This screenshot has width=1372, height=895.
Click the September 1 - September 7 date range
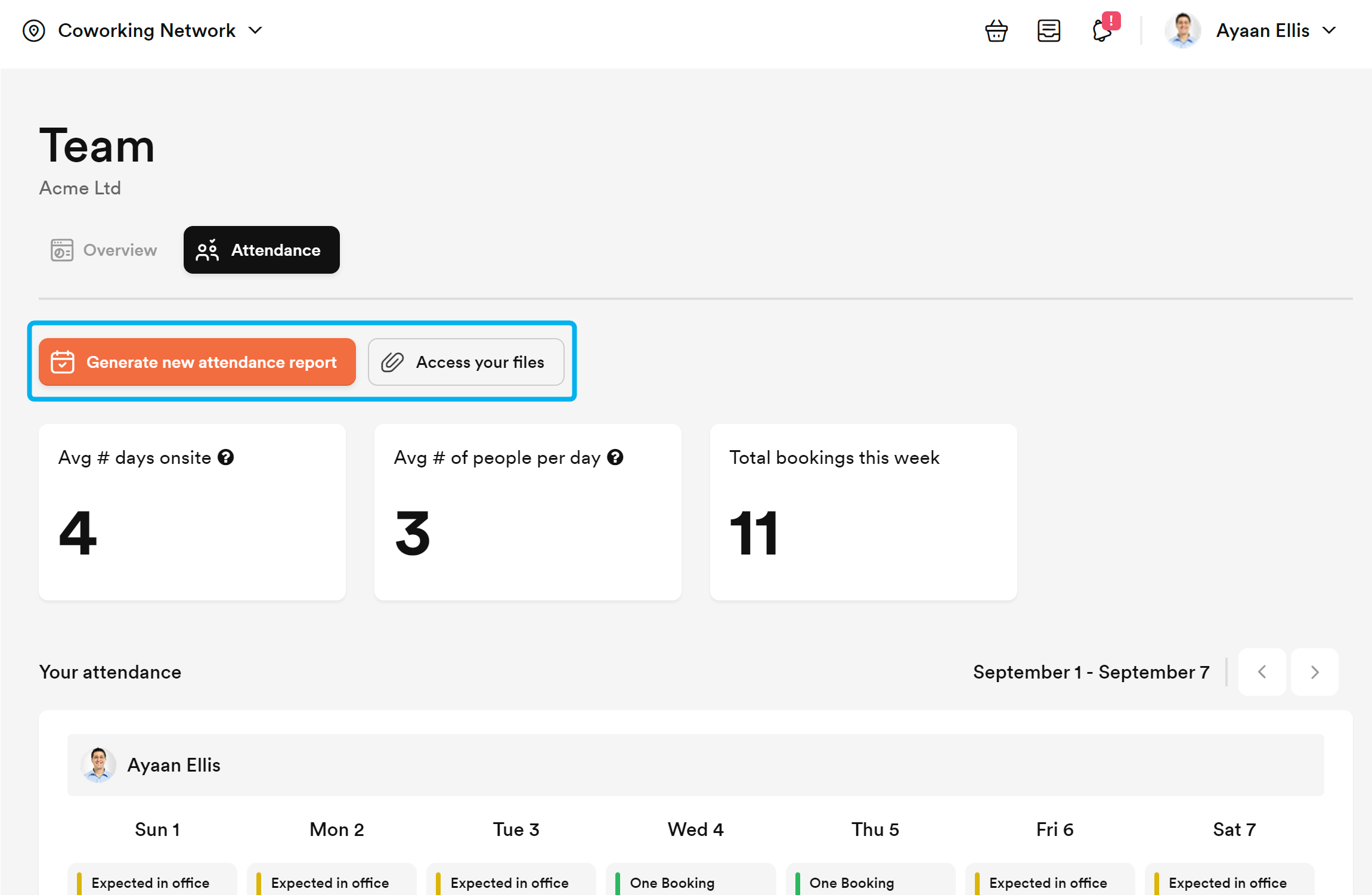[x=1091, y=672]
